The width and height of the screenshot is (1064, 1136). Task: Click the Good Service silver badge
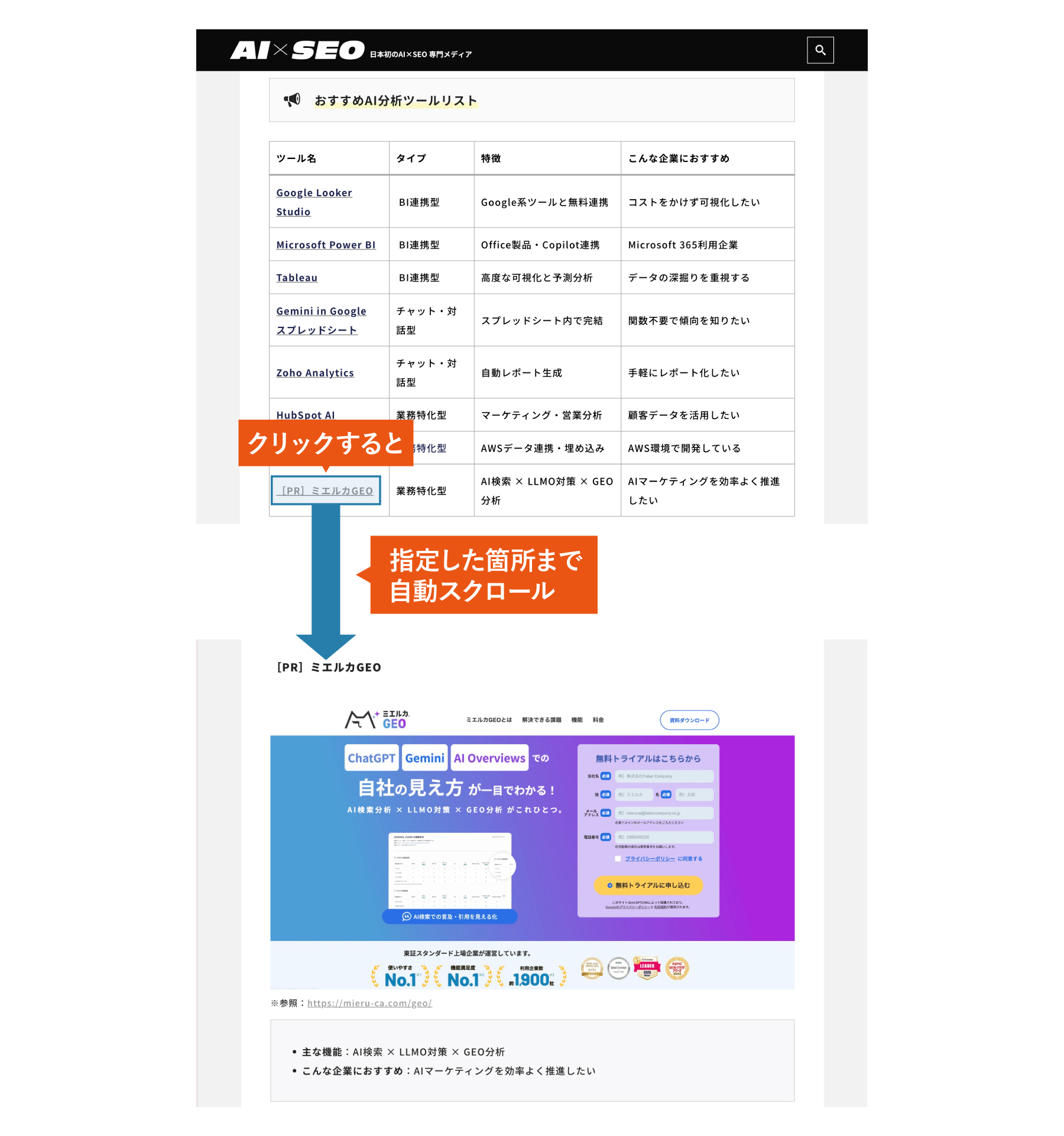(618, 968)
